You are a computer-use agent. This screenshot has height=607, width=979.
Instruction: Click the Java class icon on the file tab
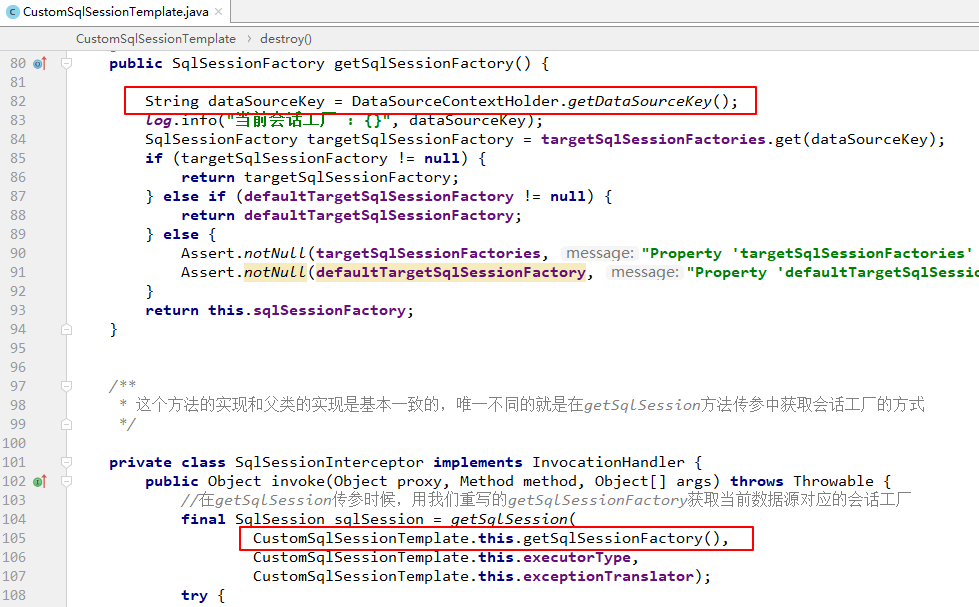(12, 12)
